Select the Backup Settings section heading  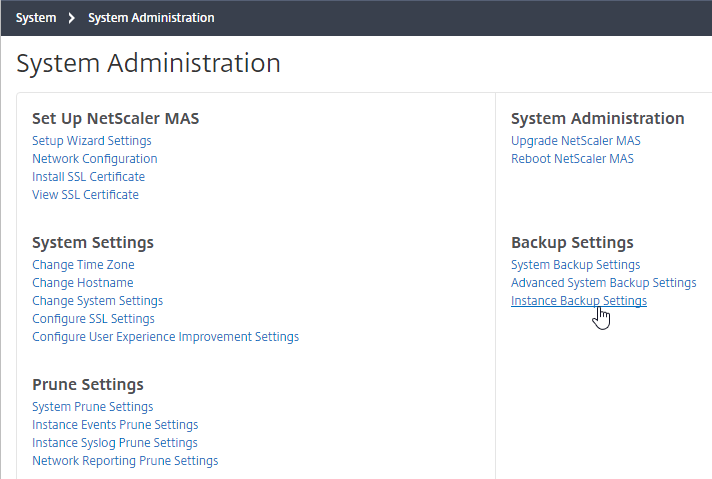pos(572,243)
